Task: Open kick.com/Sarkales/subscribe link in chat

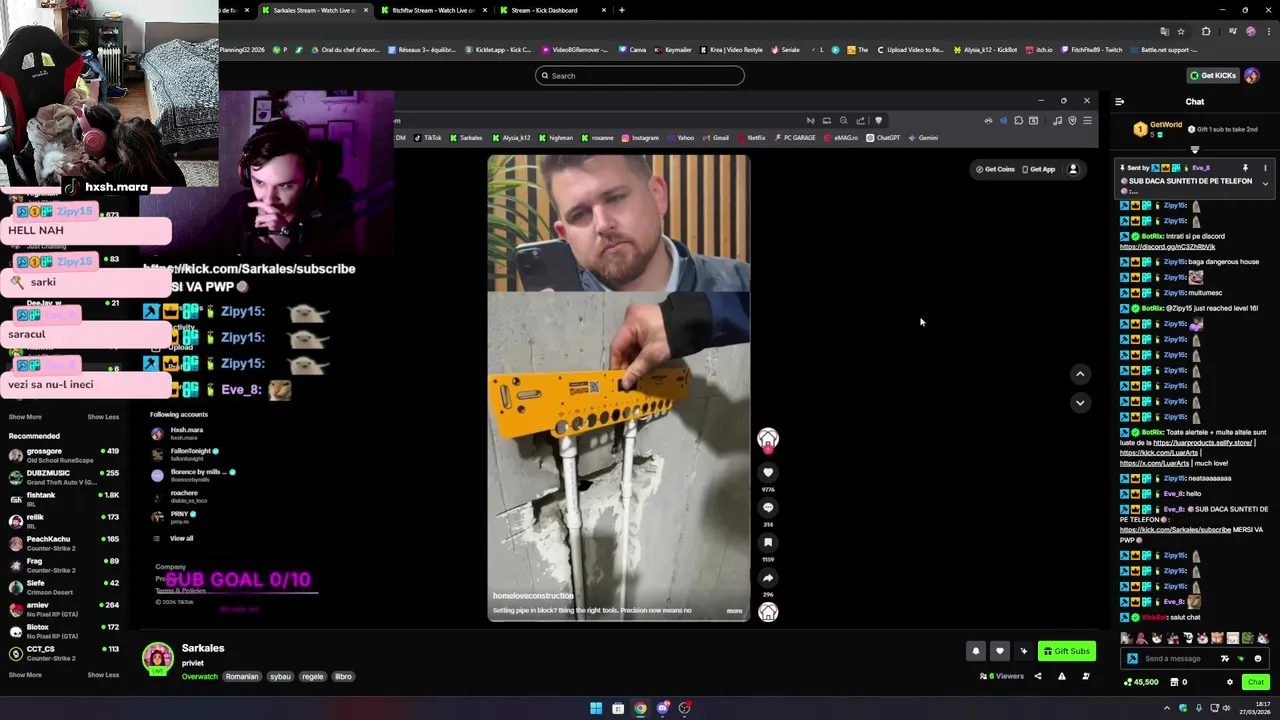Action: click(1175, 529)
